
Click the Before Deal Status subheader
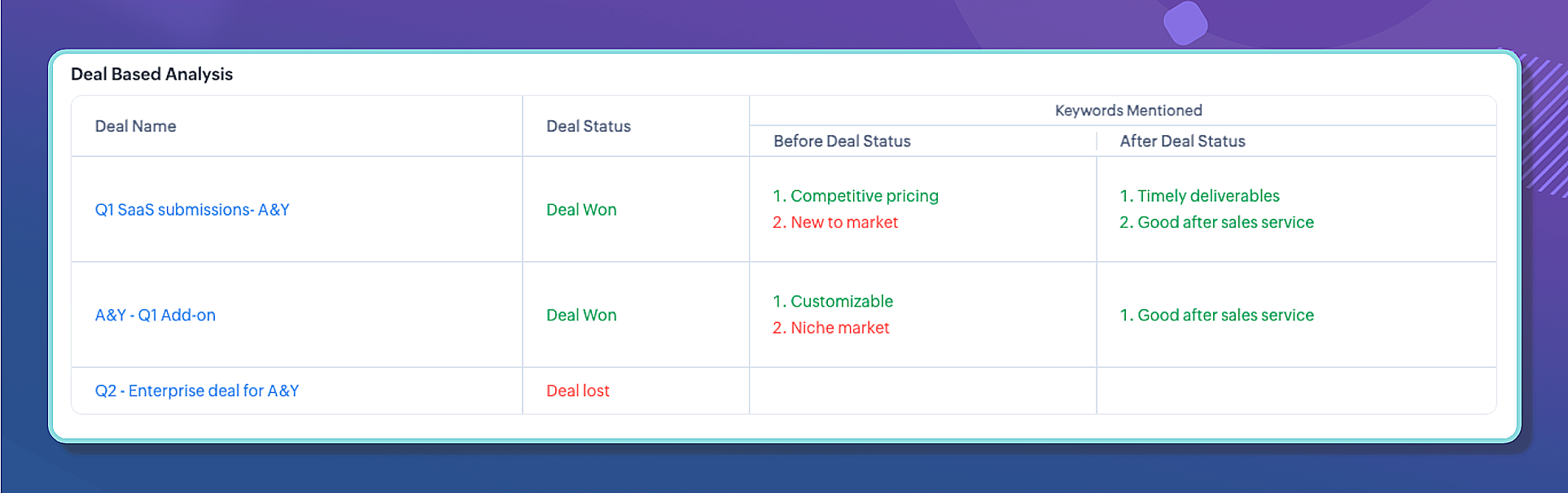(842, 142)
